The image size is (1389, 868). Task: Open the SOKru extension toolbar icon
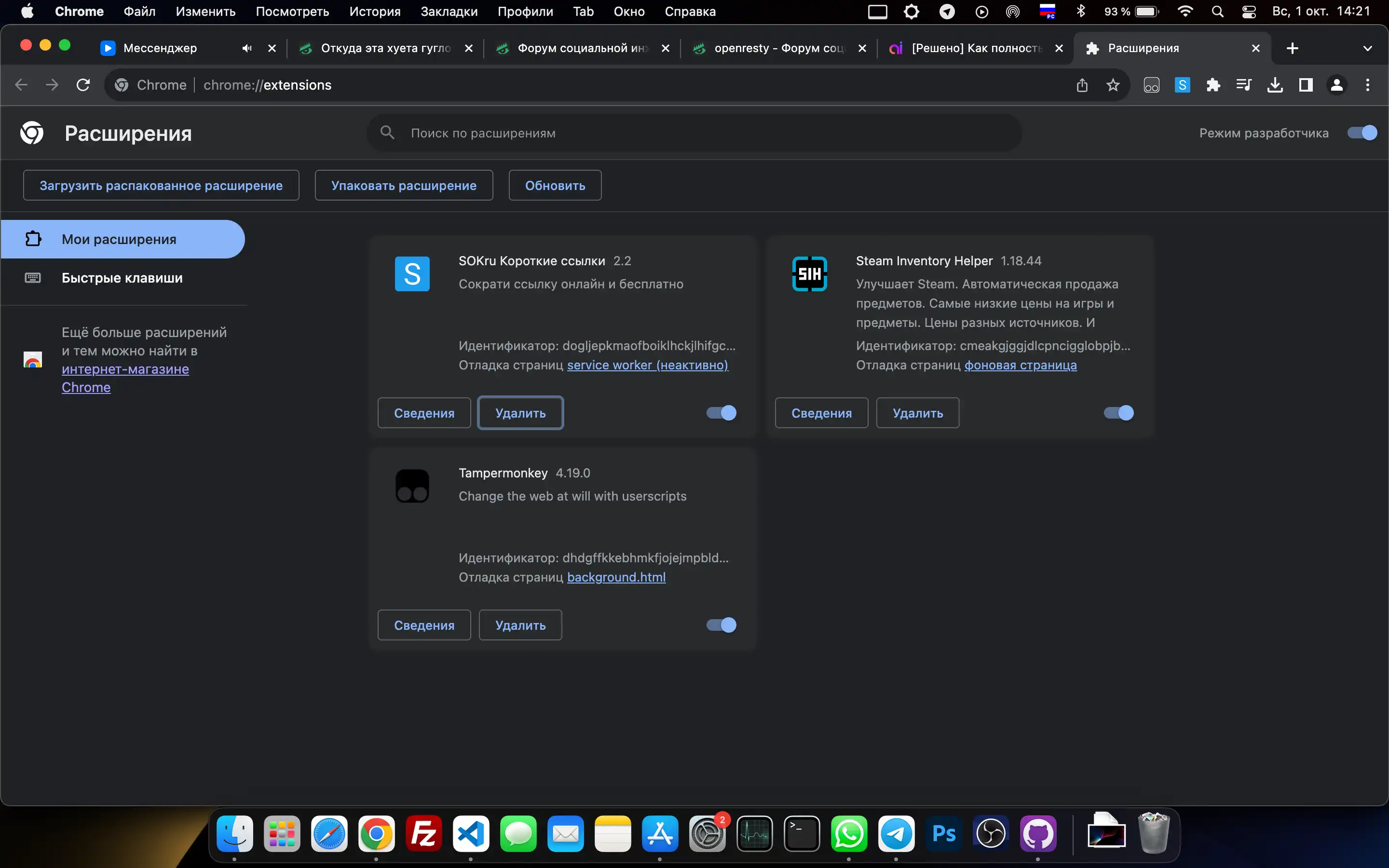1183,85
